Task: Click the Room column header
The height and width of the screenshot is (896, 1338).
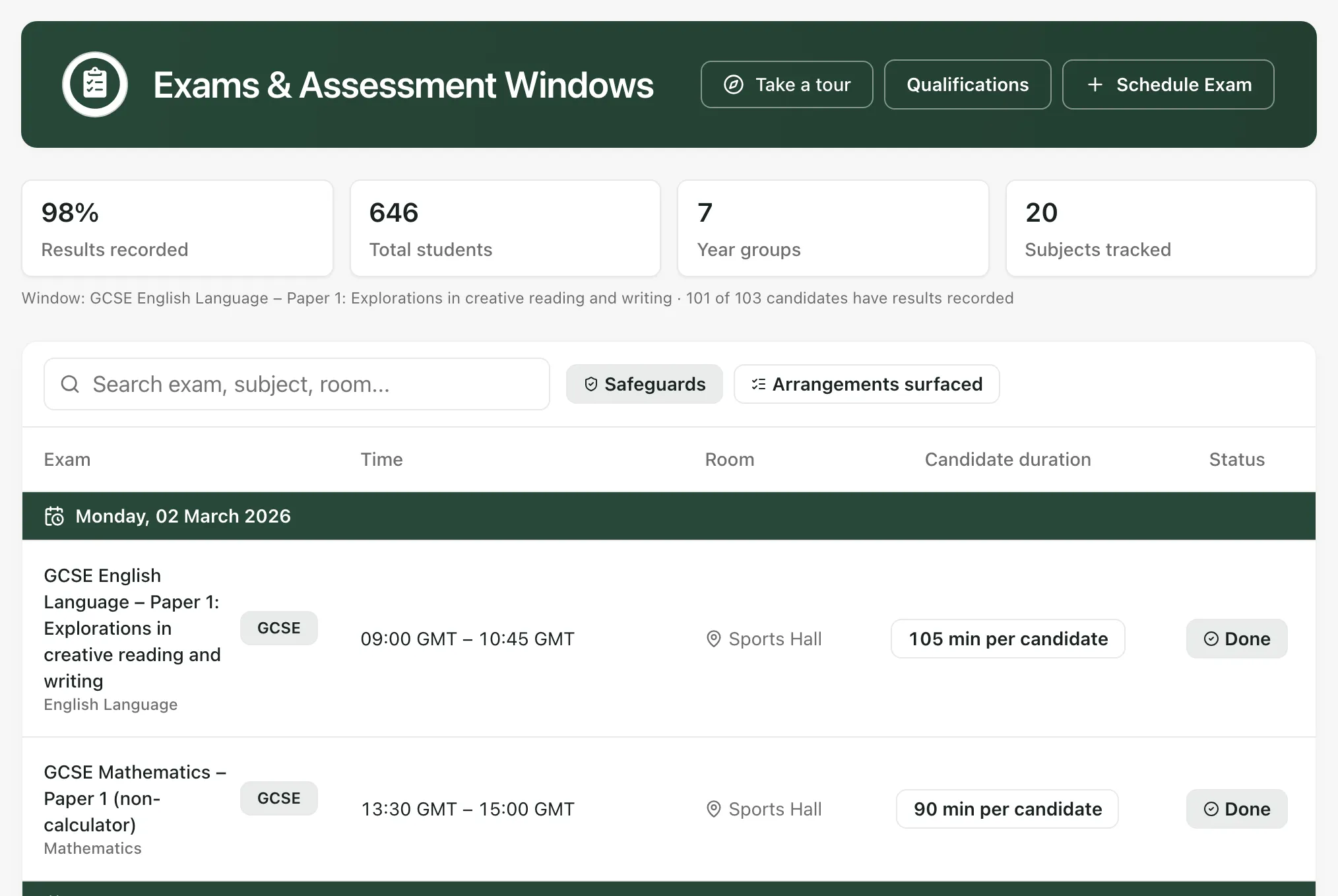Action: click(x=730, y=459)
